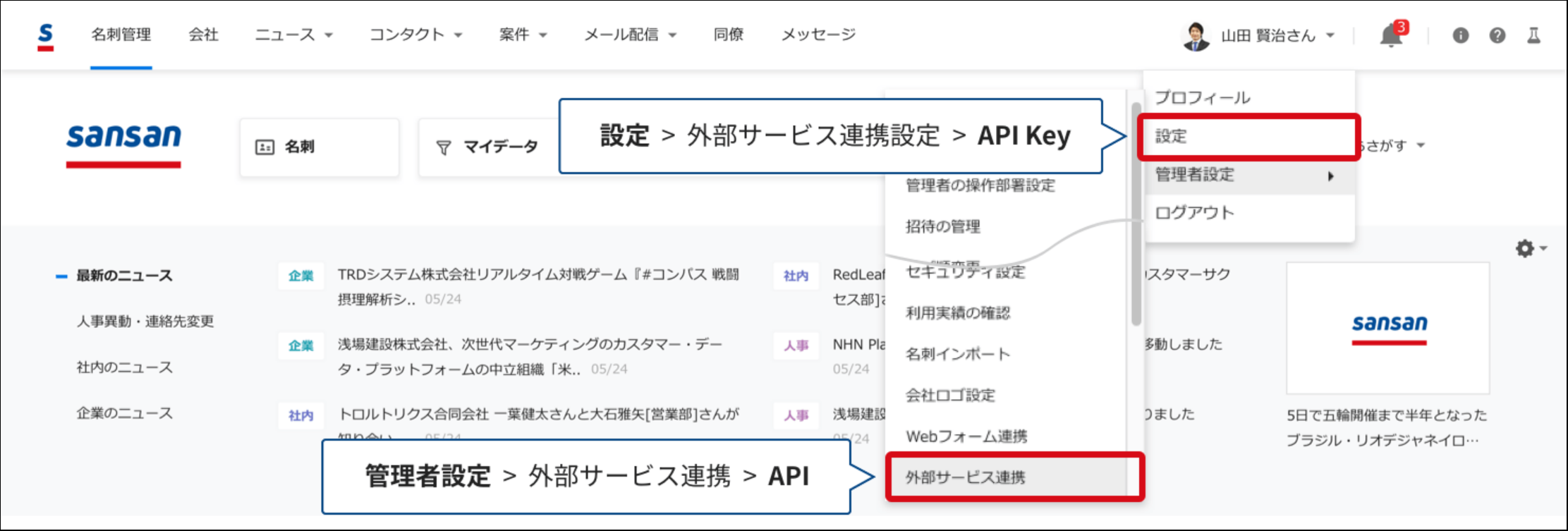Screen dimensions: 1568x531
Task: Click the admin submenu vertical scrollbar
Action: point(1136,214)
